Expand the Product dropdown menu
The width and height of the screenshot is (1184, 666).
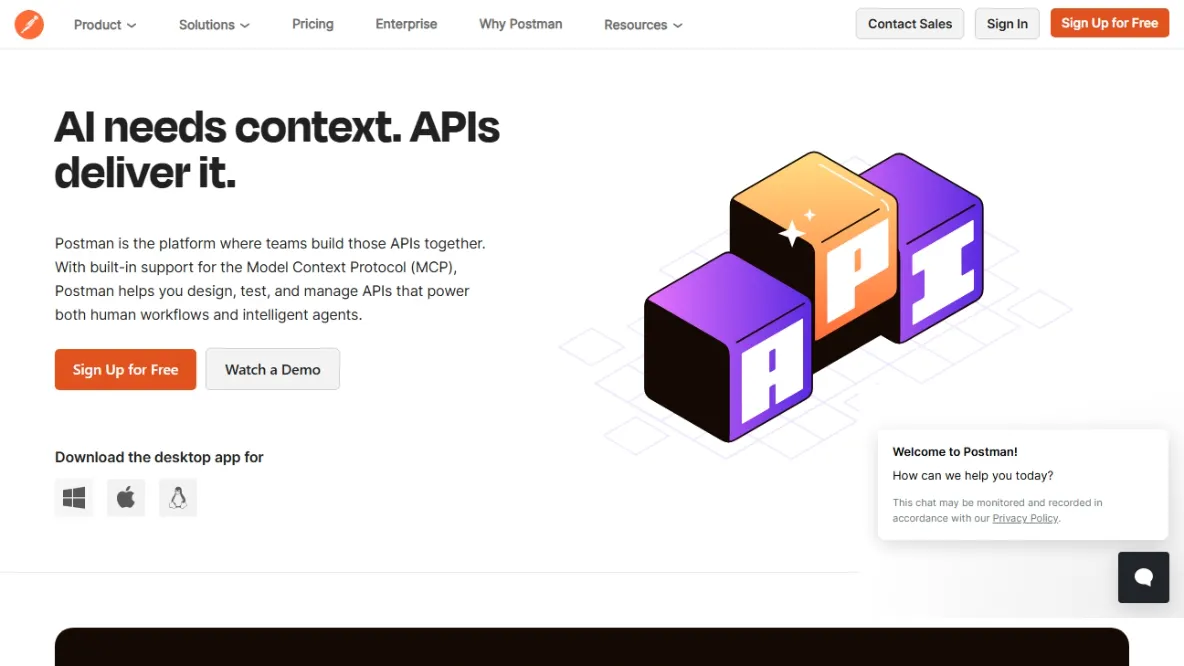(x=104, y=24)
